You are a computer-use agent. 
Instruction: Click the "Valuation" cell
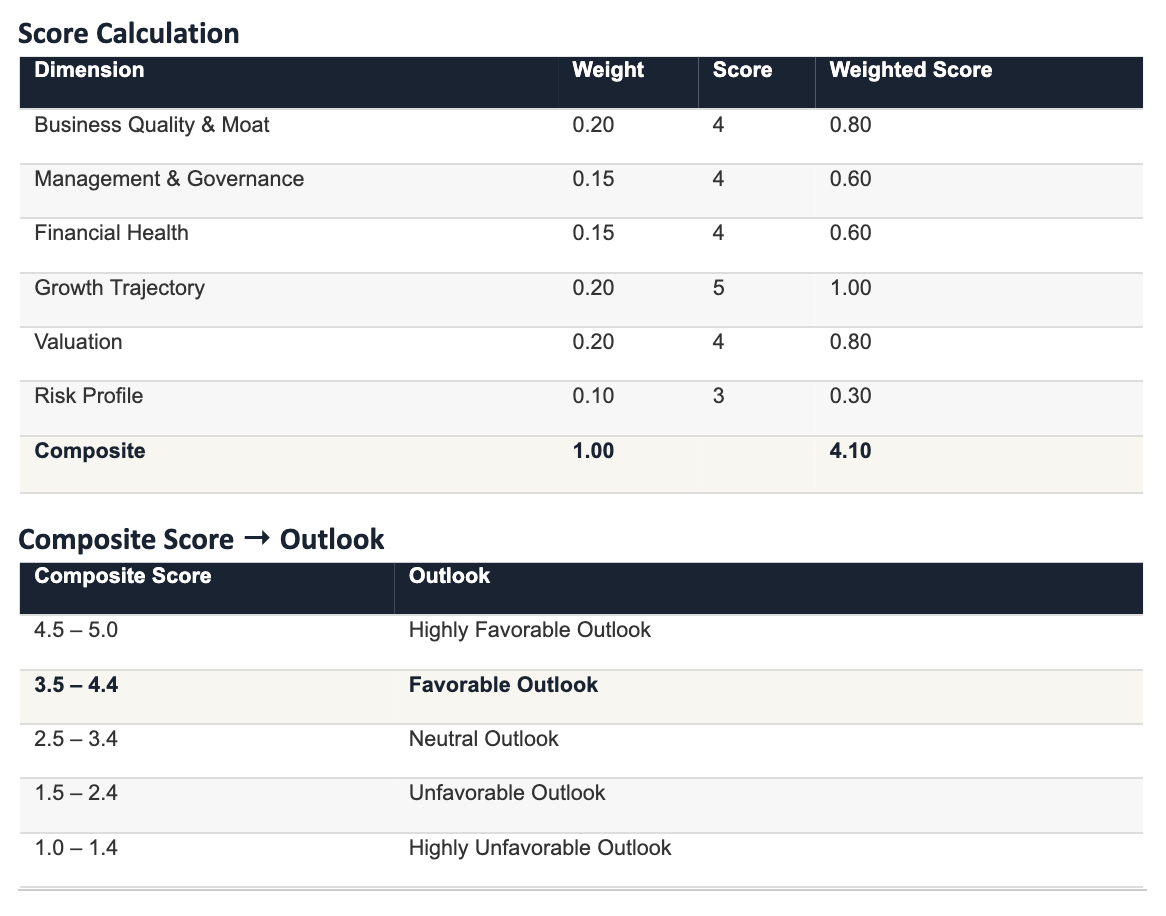tap(78, 342)
